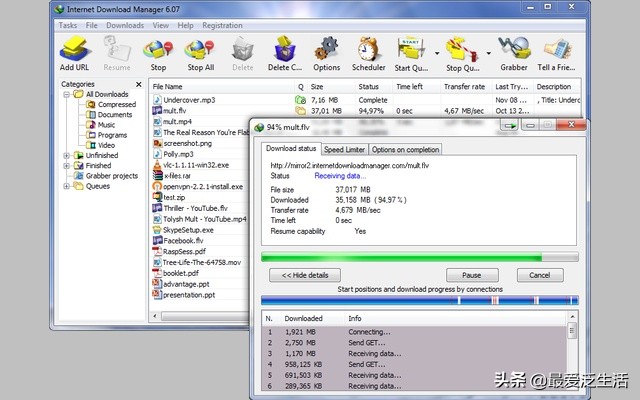The image size is (640, 400).
Task: Open the Help menu
Action: coord(185,25)
